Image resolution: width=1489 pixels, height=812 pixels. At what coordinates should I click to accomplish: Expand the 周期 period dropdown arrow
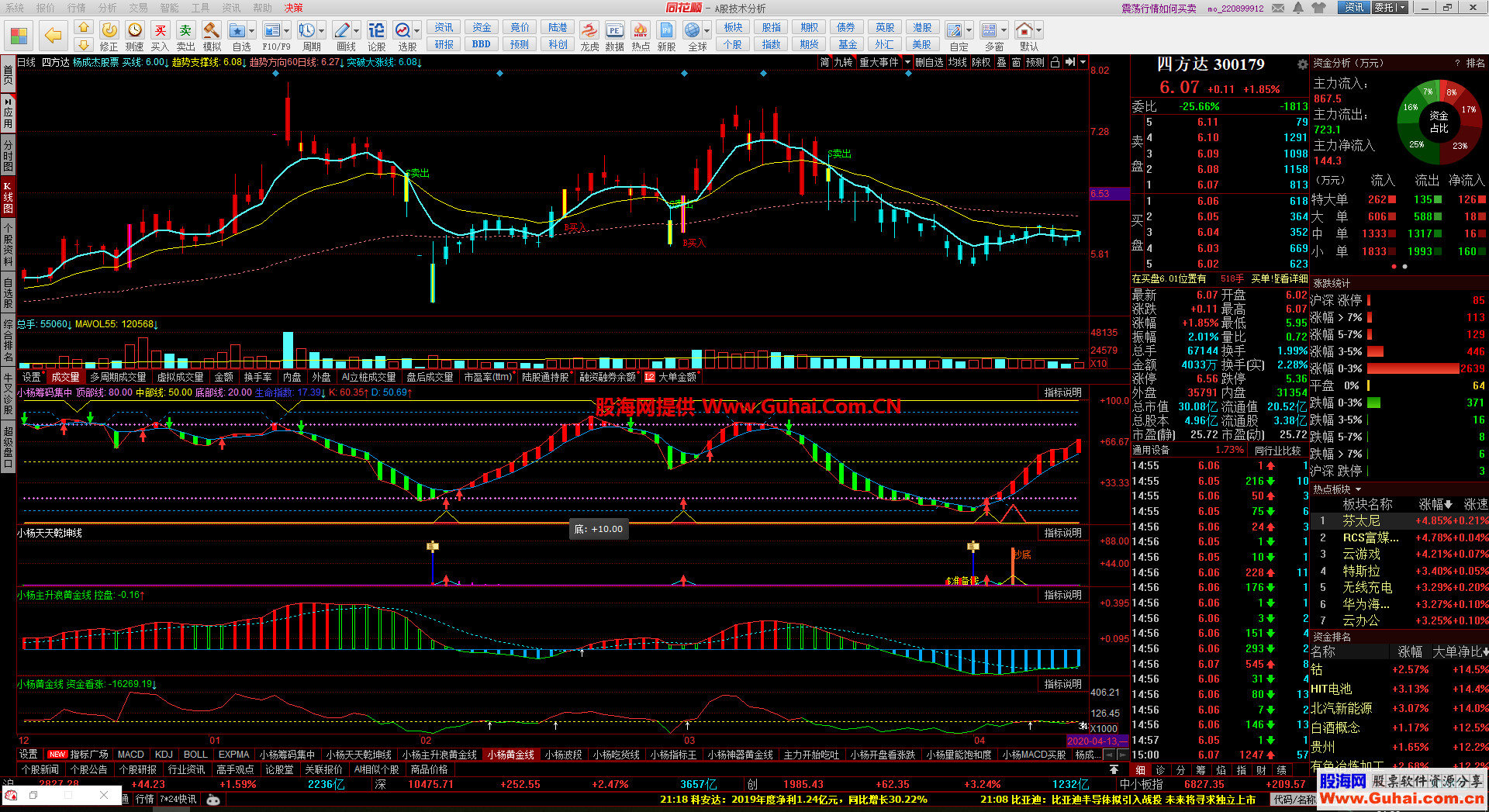point(322,31)
